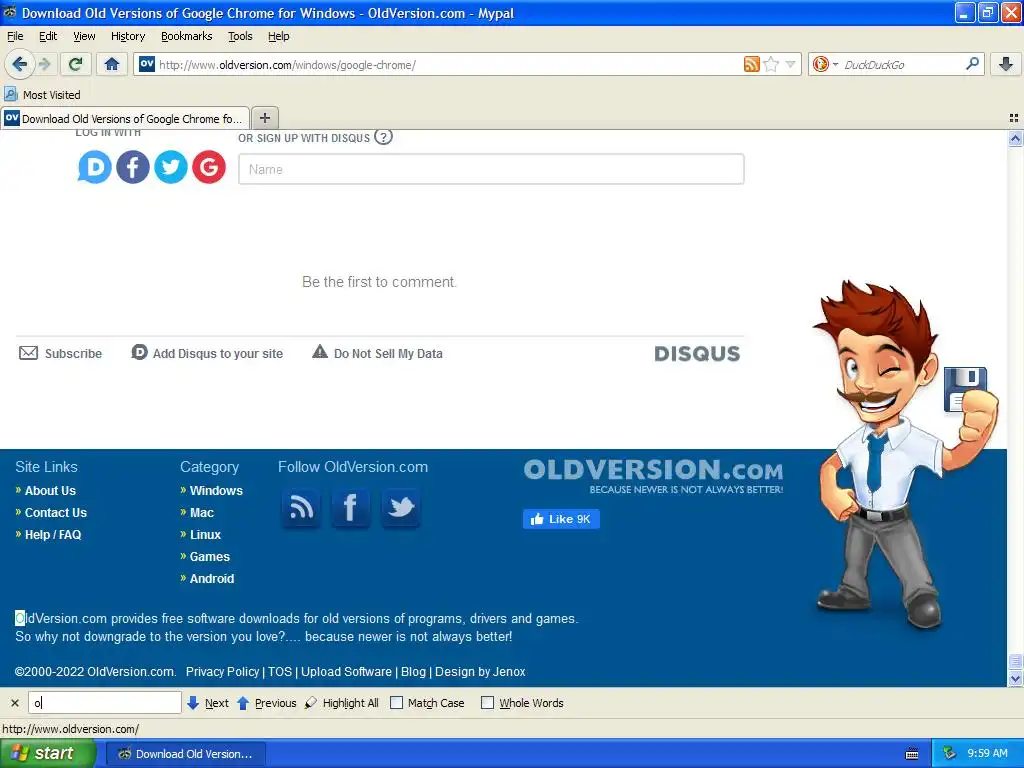Open the Help menu
Image resolution: width=1024 pixels, height=768 pixels.
[x=279, y=36]
